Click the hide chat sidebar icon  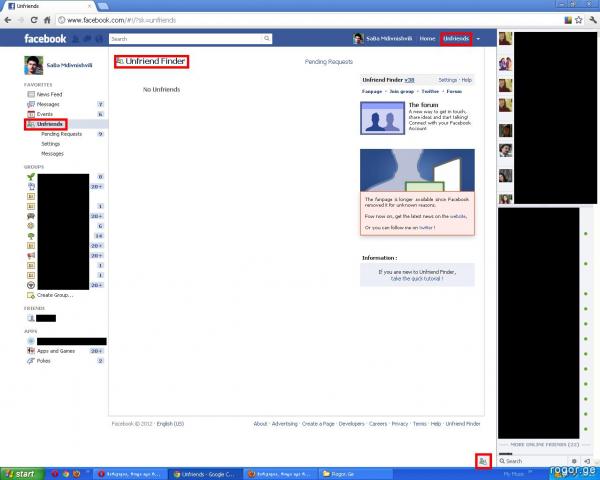click(587, 461)
